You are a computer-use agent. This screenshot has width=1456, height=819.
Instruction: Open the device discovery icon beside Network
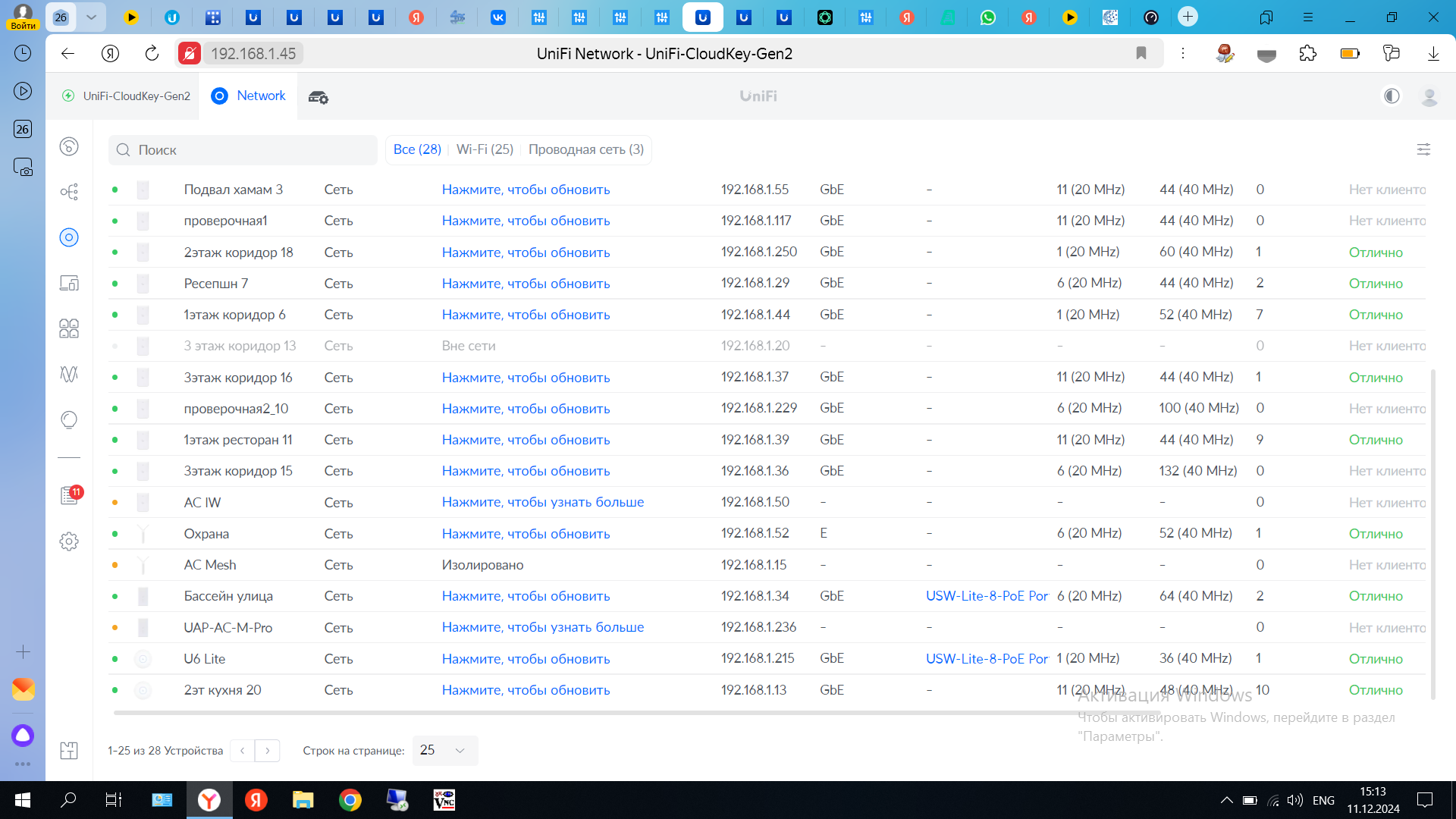coord(318,96)
